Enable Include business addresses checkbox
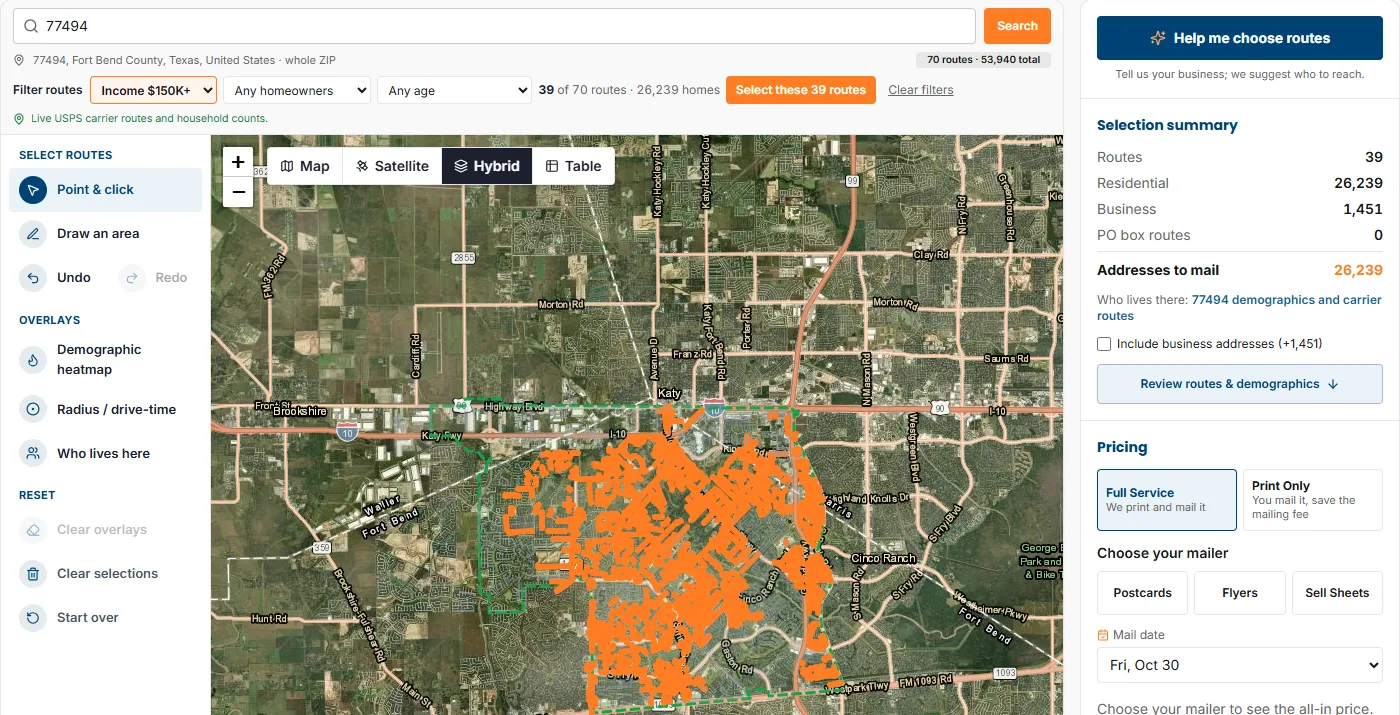Screen dimensions: 1400x715 pyautogui.click(x=1104, y=344)
